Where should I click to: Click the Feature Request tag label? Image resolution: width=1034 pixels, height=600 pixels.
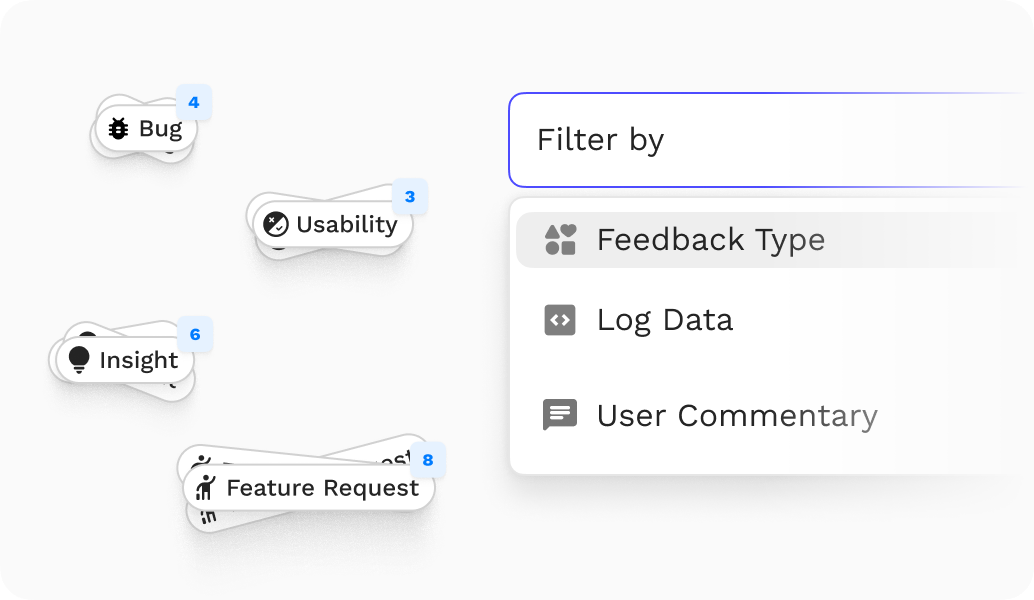click(x=322, y=488)
